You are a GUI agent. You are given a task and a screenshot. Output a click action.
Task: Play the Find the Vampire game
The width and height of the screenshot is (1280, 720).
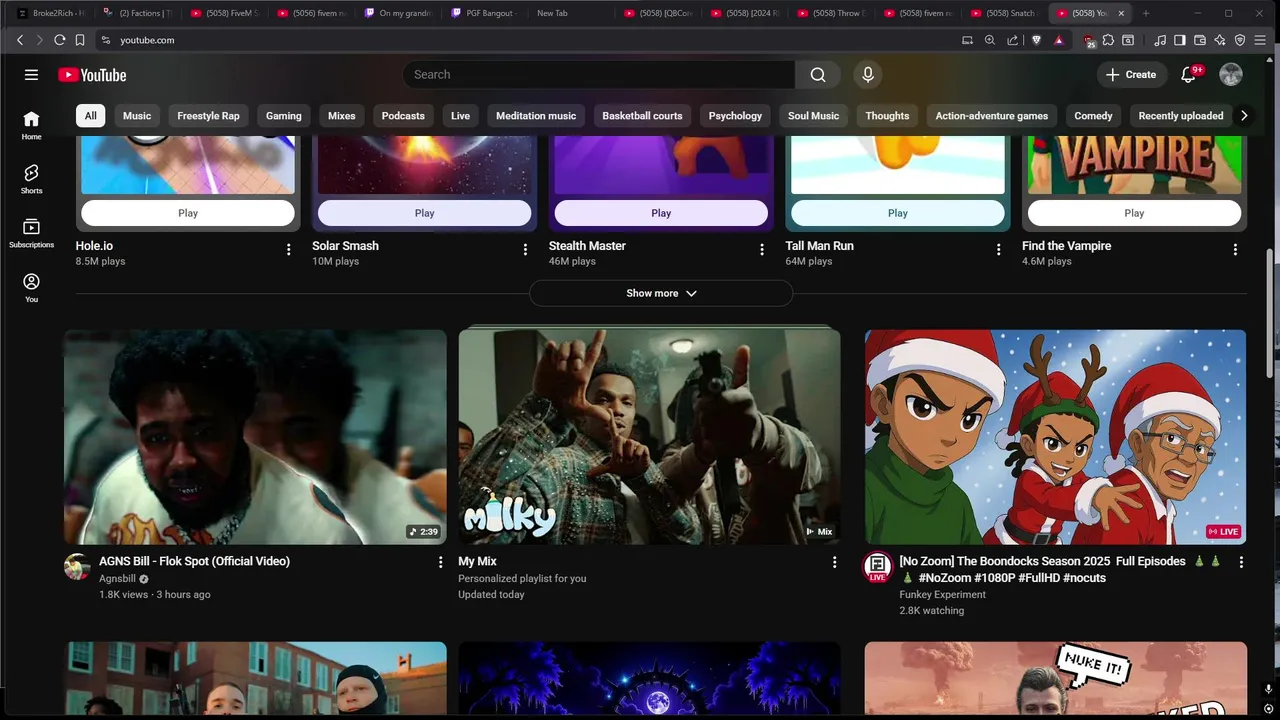click(x=1134, y=213)
